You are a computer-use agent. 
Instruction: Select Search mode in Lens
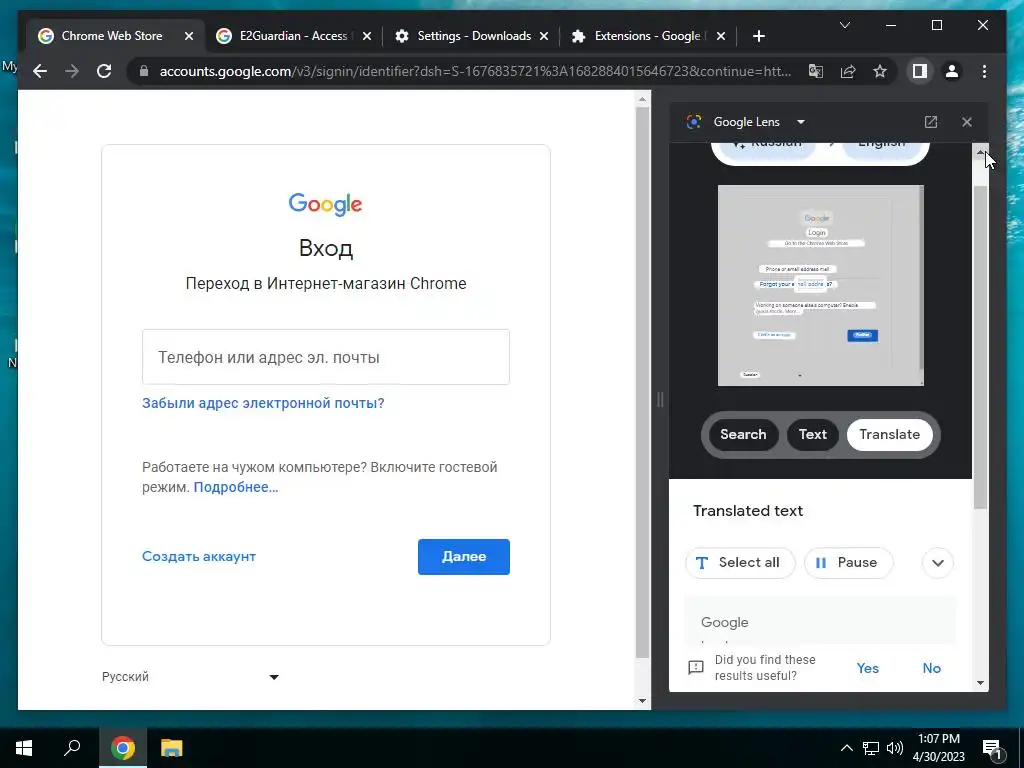743,434
